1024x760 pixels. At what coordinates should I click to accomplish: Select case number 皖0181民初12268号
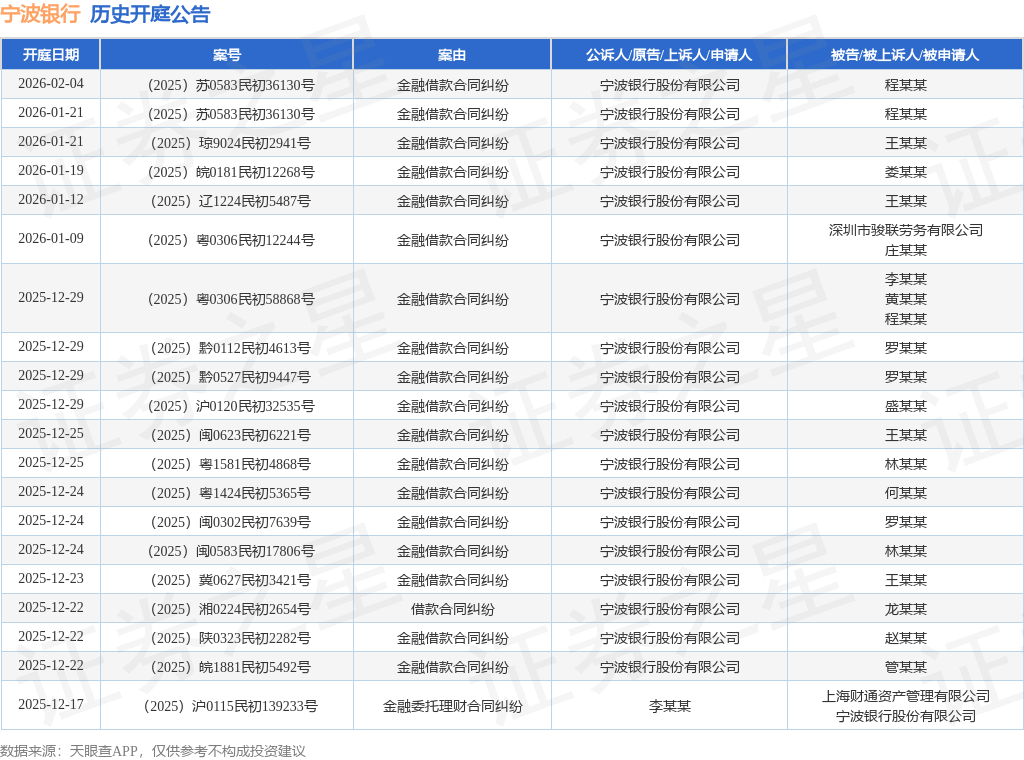(x=231, y=172)
